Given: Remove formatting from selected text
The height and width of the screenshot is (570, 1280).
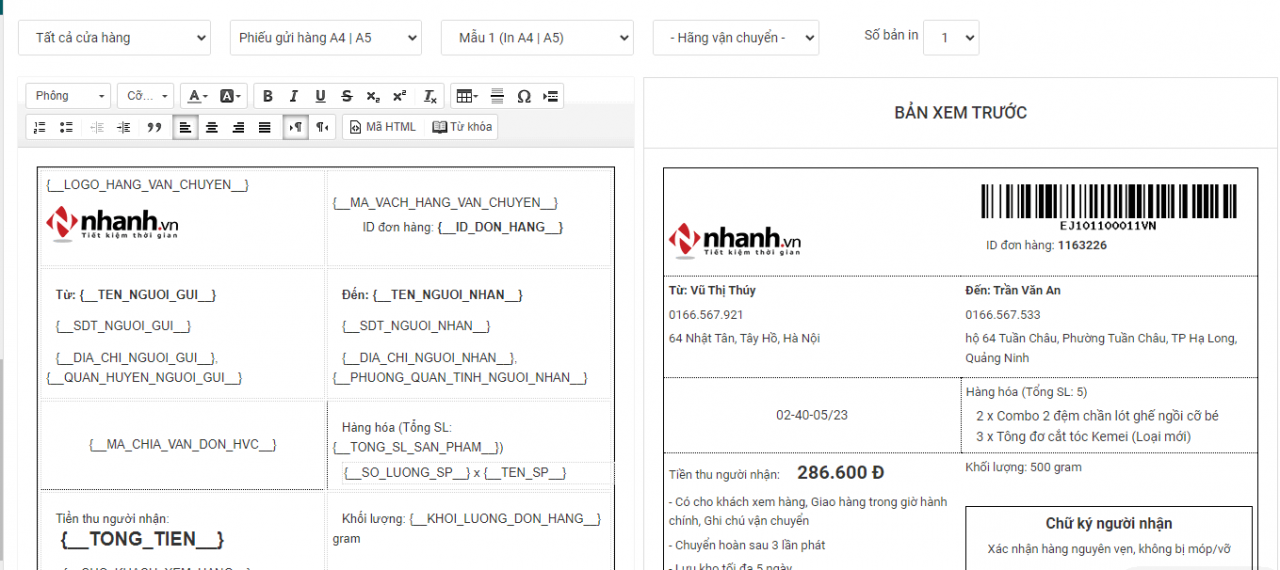Looking at the screenshot, I should click(x=429, y=96).
